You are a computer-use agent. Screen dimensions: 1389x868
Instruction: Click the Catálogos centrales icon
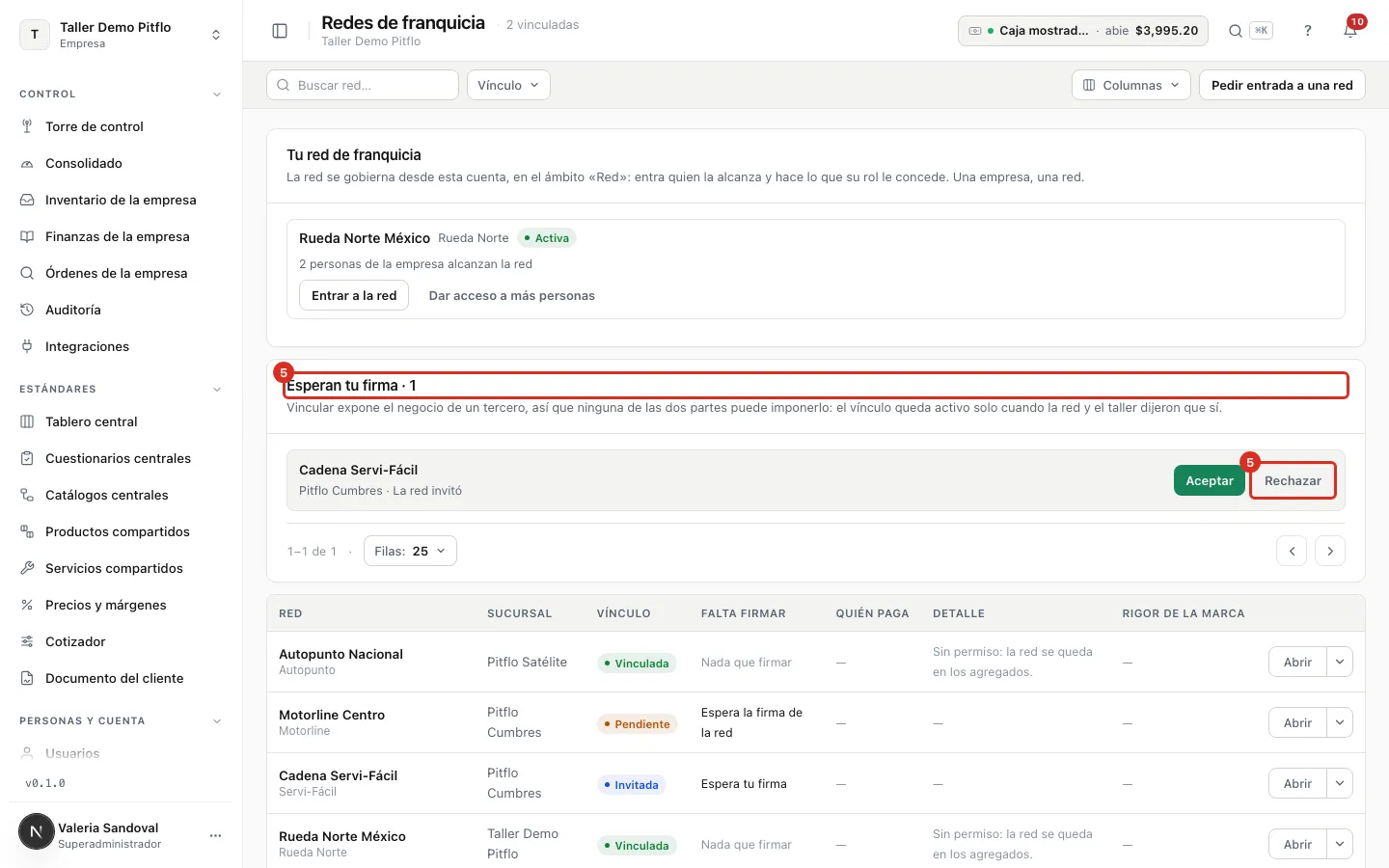27,495
